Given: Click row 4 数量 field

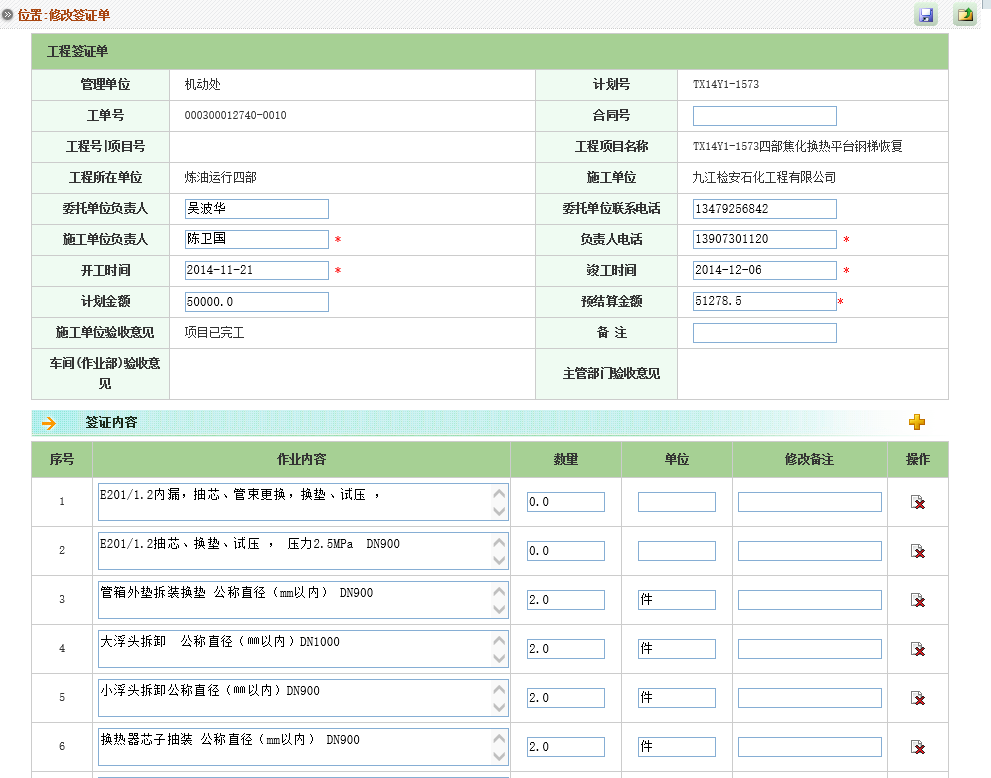Looking at the screenshot, I should pos(566,649).
